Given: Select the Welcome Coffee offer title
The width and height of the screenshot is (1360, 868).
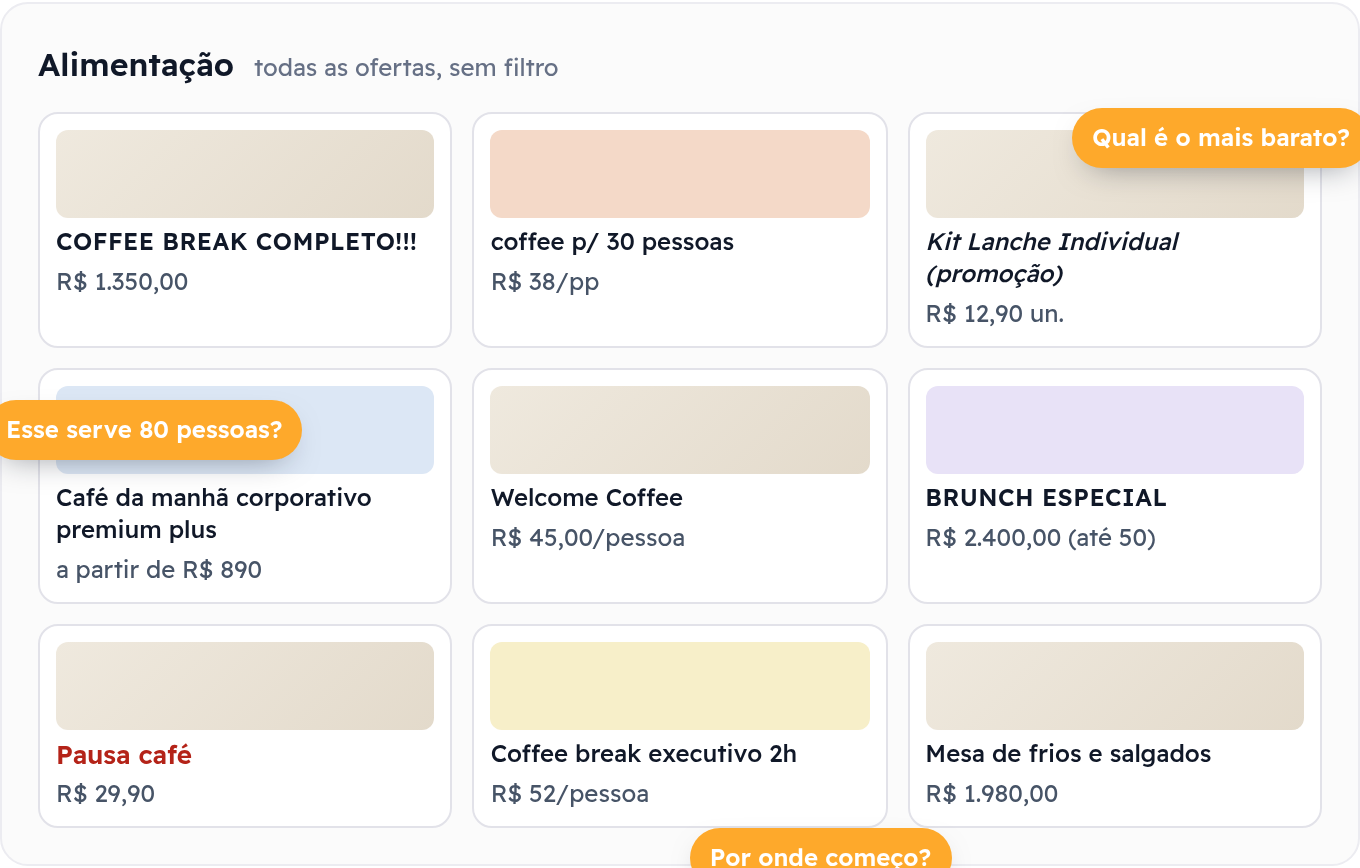Looking at the screenshot, I should (587, 498).
